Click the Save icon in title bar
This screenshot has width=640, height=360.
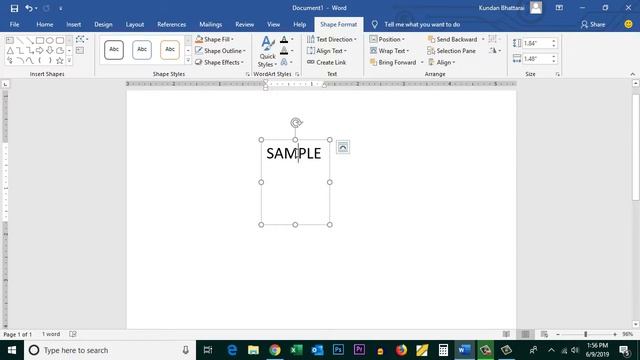14,8
